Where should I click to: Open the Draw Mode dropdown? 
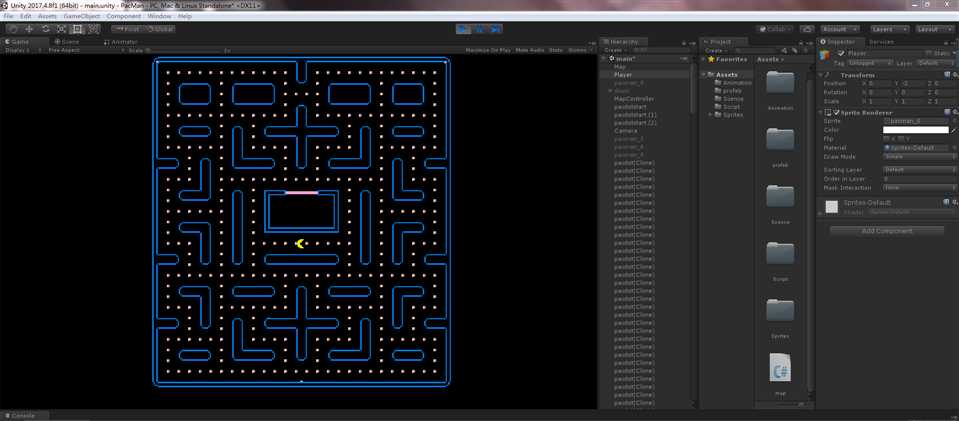pyautogui.click(x=919, y=157)
